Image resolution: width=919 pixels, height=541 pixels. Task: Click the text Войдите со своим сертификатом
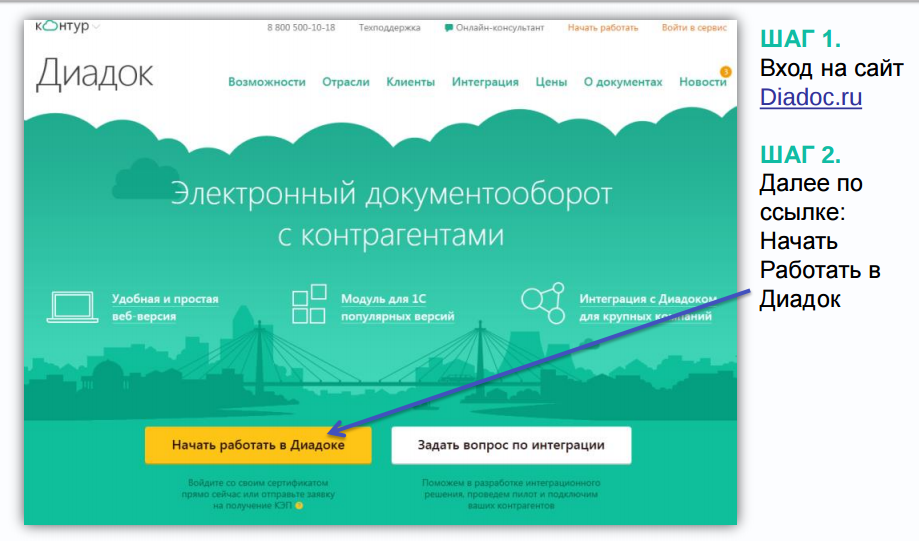tap(258, 483)
